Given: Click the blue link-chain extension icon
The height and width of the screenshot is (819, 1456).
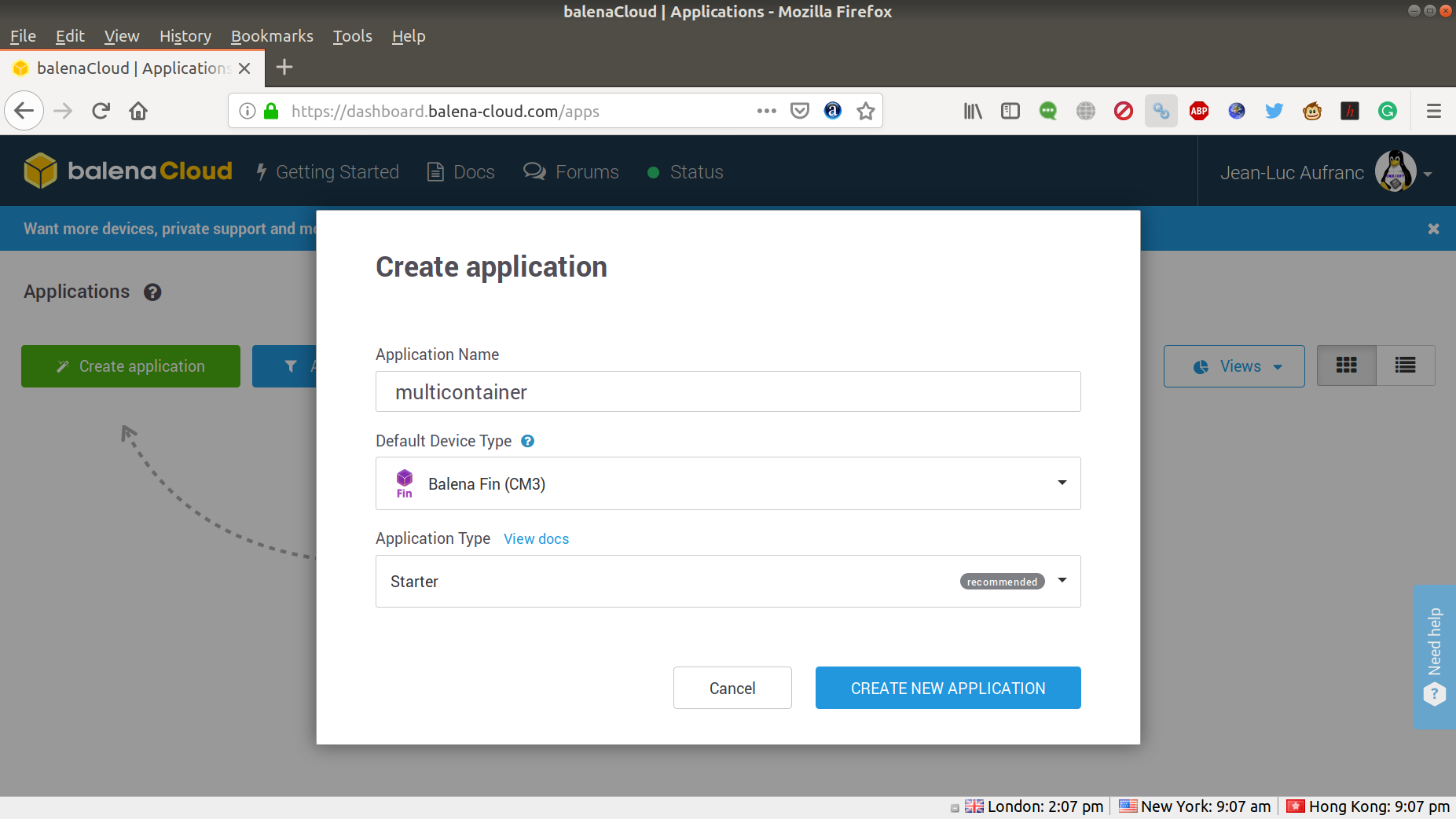Looking at the screenshot, I should coord(1161,111).
